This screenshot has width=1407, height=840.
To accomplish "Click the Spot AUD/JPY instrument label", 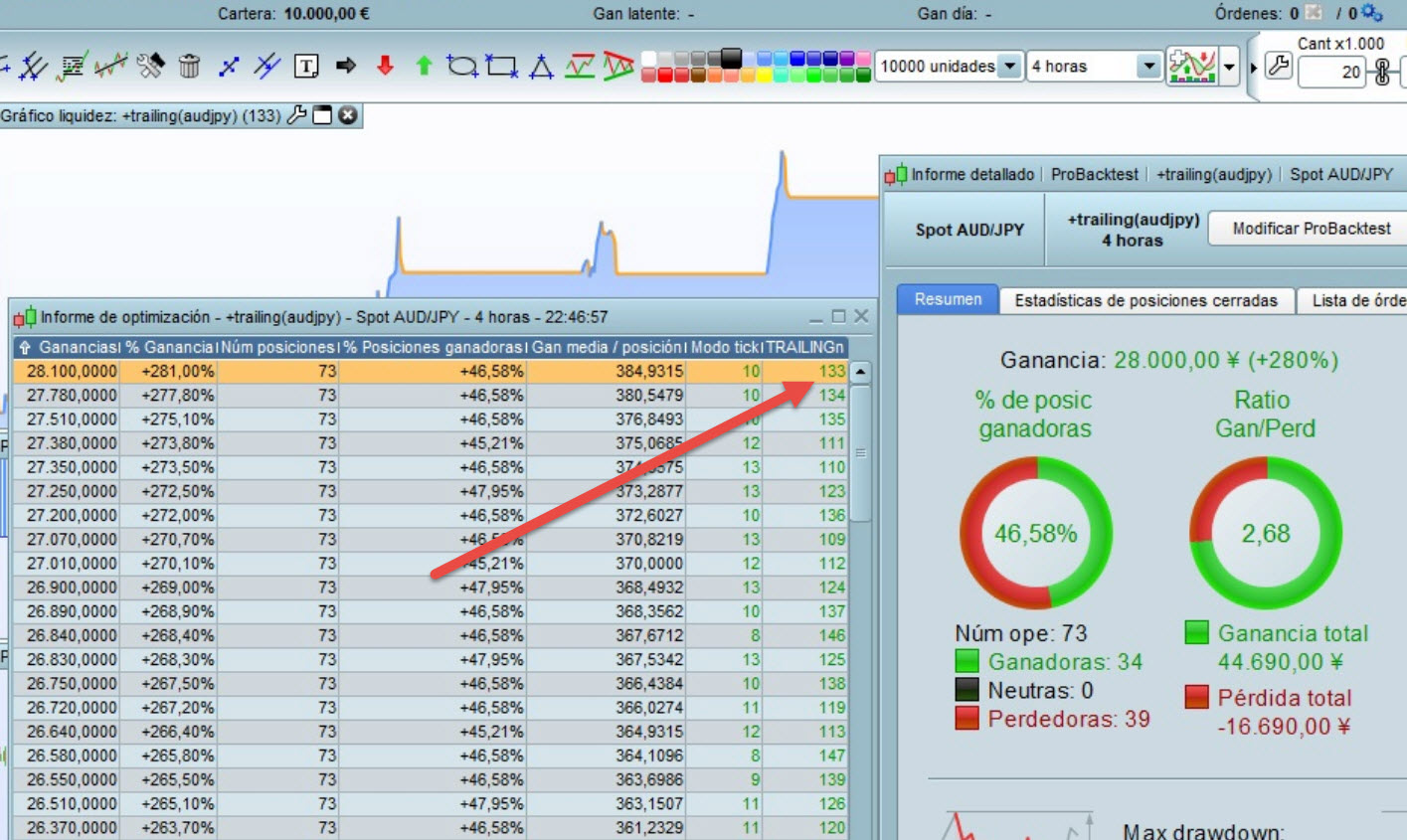I will pyautogui.click(x=969, y=230).
